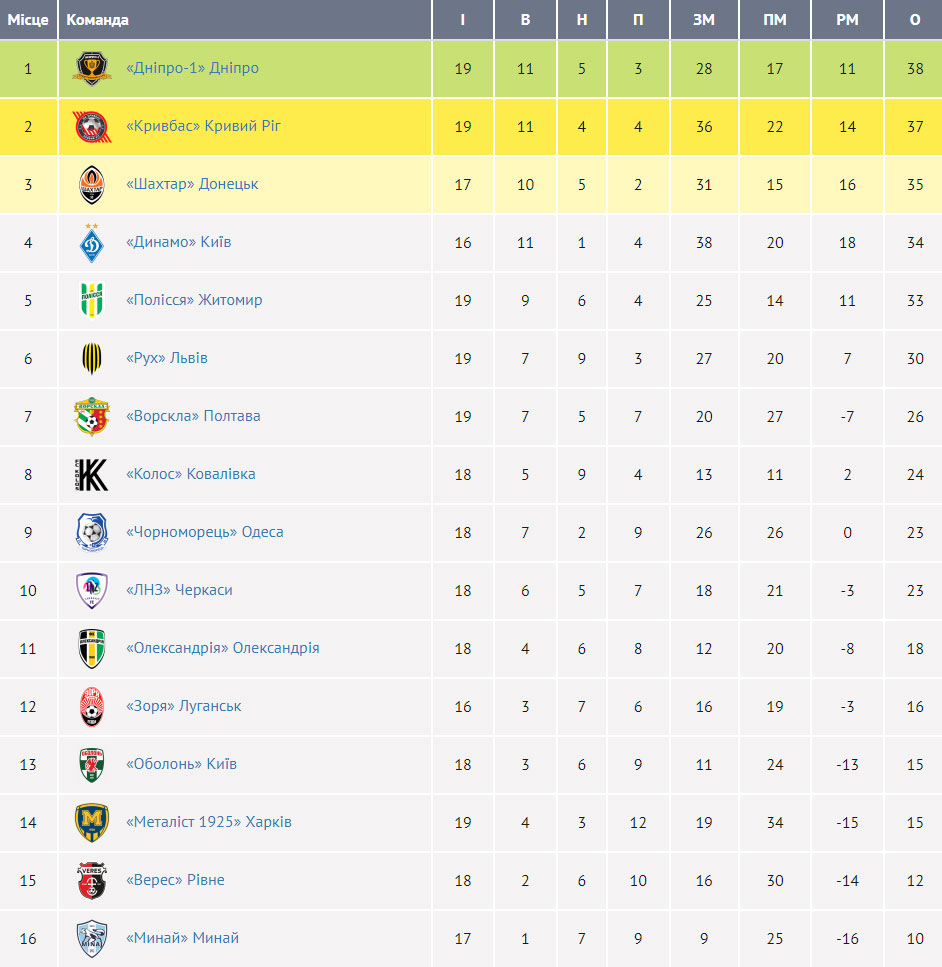Click the Rukh Lviv black-yellow striped logo
This screenshot has height=967, width=942.
(x=91, y=358)
